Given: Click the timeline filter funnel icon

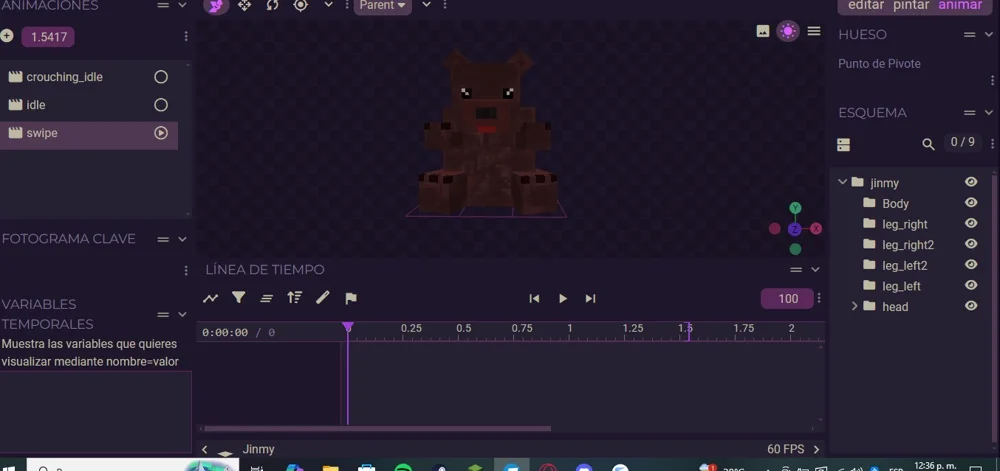Looking at the screenshot, I should tap(239, 298).
